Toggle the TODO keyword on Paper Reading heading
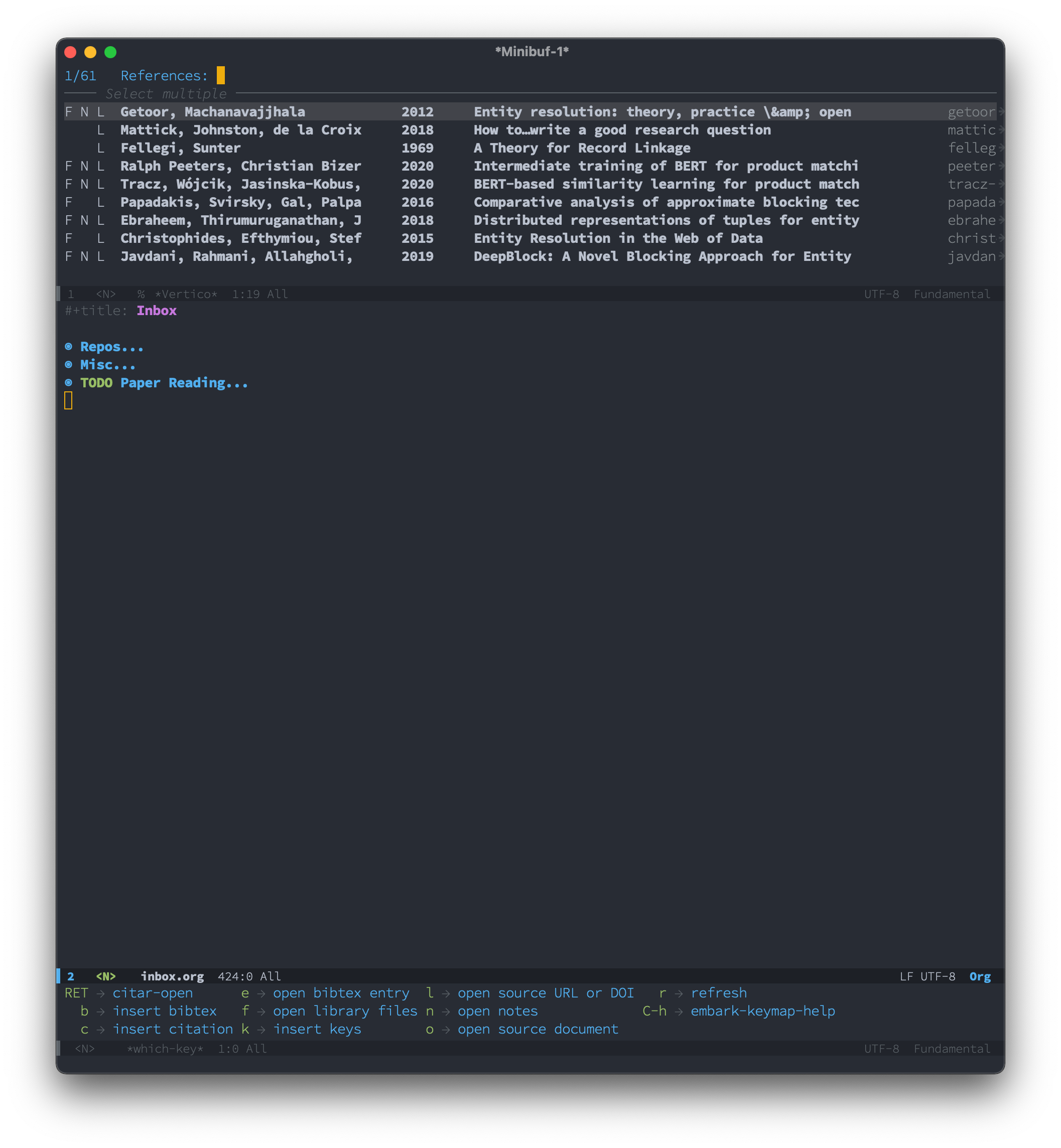Image resolution: width=1061 pixels, height=1148 pixels. (96, 382)
